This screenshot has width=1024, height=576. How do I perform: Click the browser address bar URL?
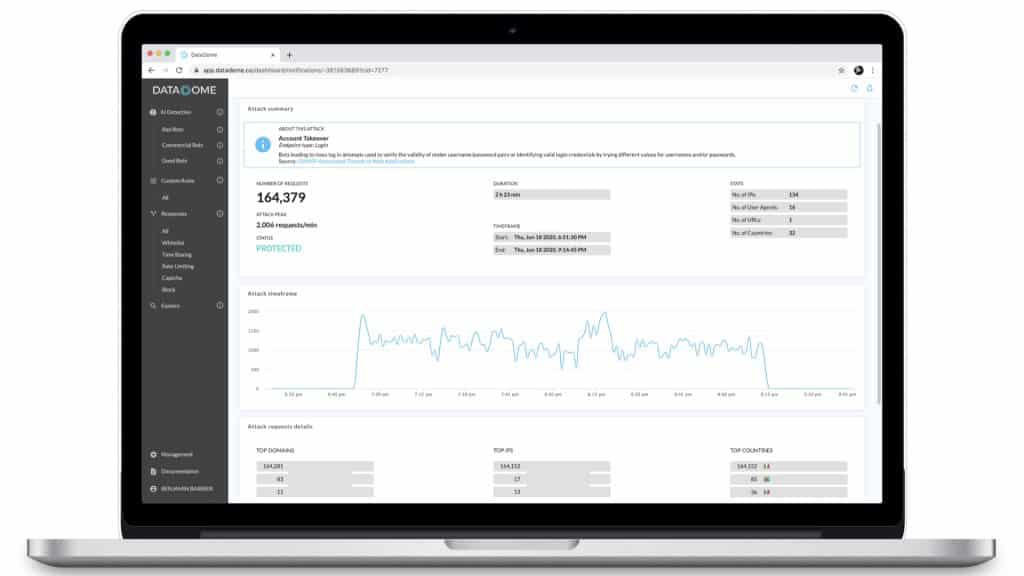(295, 70)
